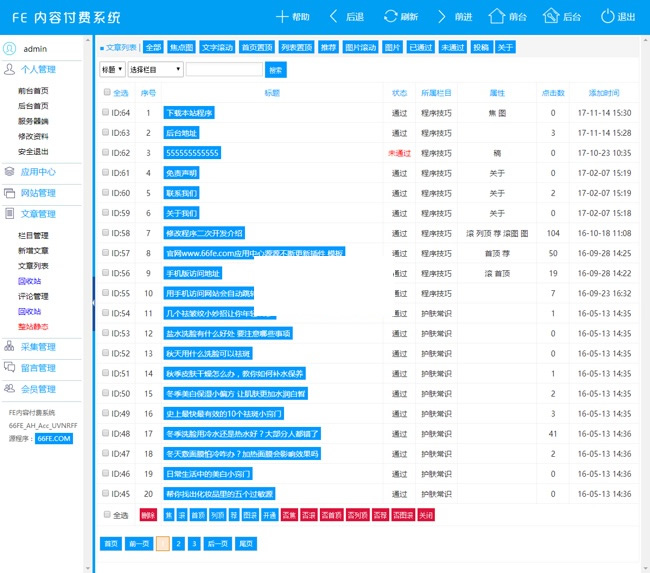Check the ID:64 row checkbox
Viewport: 650px width, 573px height.
point(106,113)
